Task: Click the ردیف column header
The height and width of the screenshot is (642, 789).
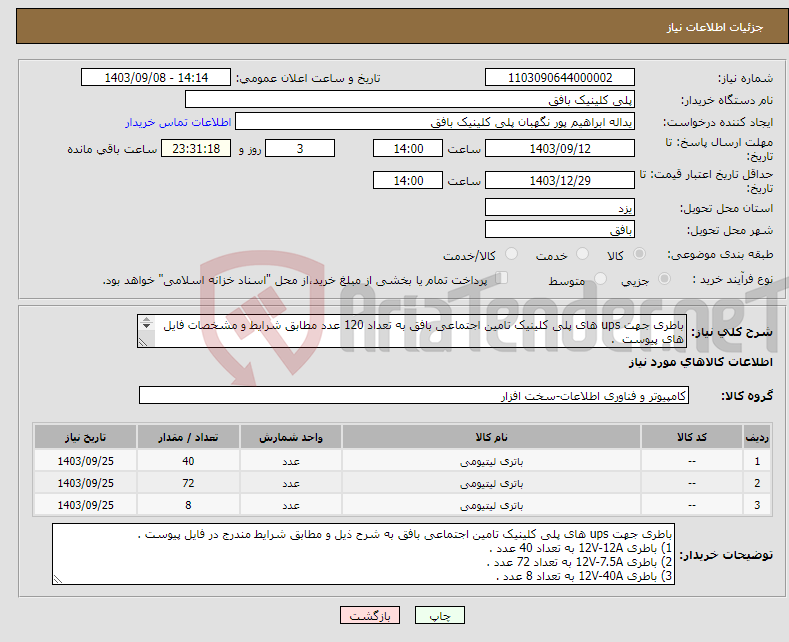Action: pos(757,437)
